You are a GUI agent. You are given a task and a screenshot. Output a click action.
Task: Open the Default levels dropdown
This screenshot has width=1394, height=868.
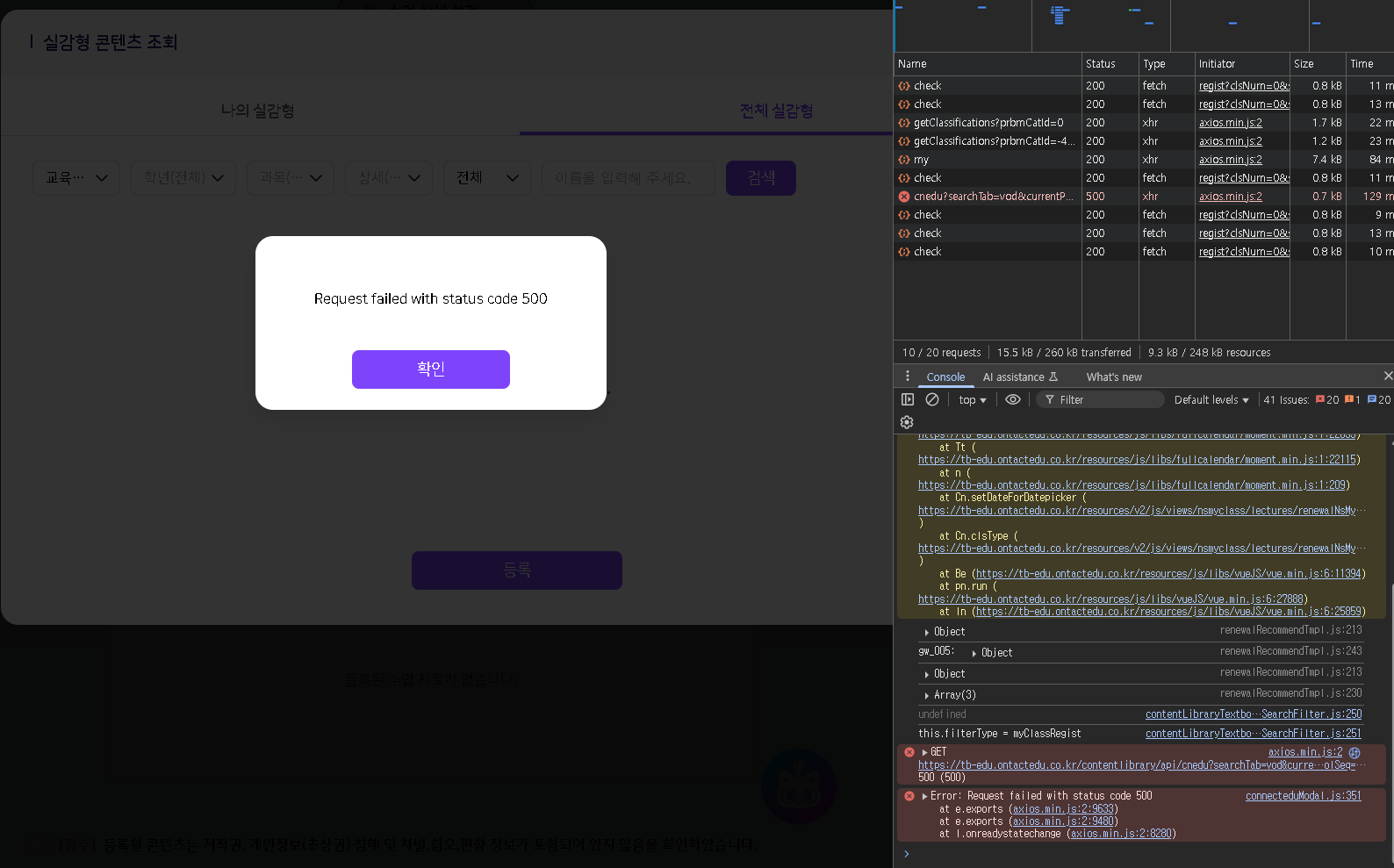coord(1211,400)
